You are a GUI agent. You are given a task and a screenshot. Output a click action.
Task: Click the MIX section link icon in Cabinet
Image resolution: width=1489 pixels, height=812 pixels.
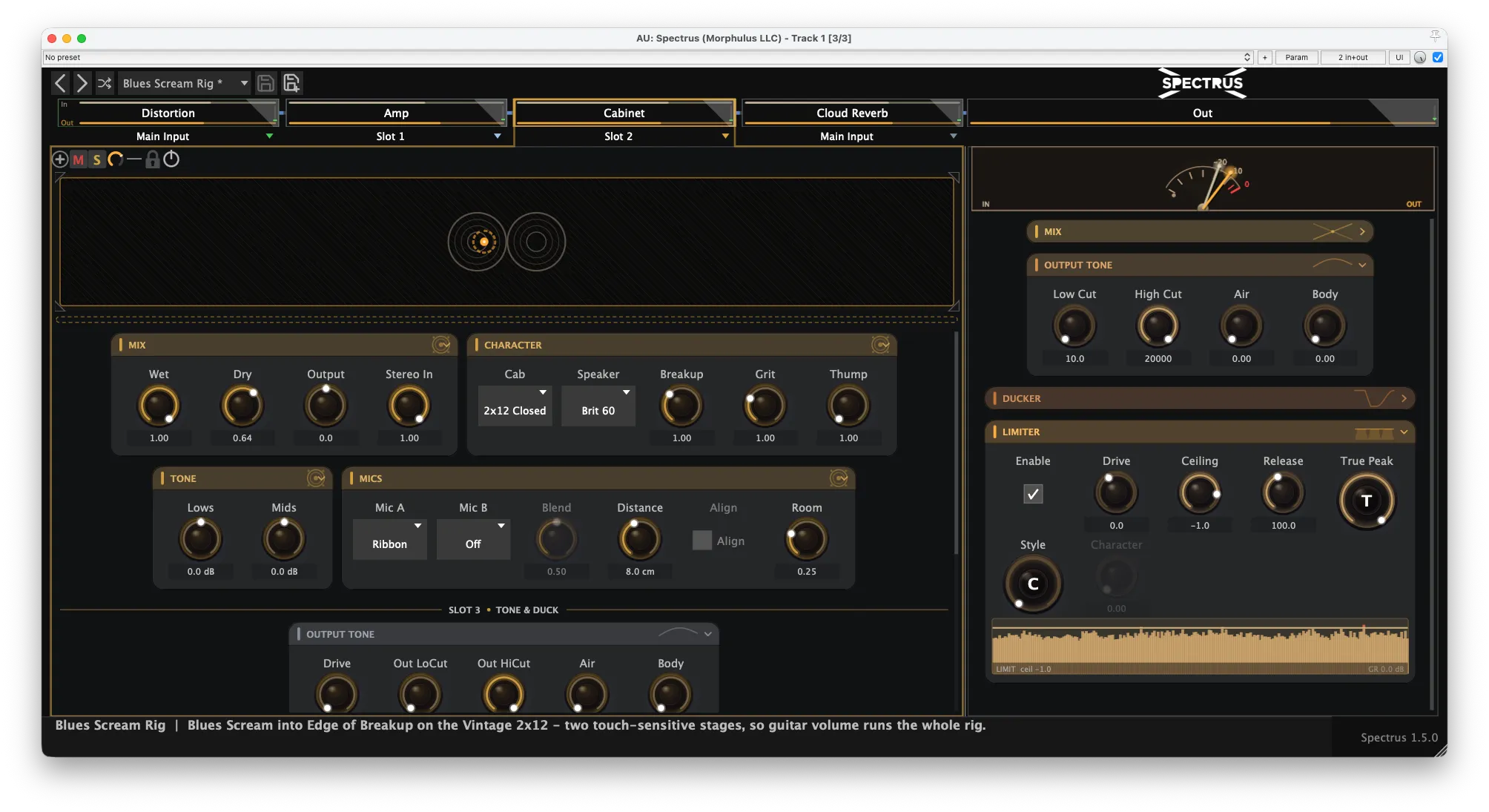[440, 345]
